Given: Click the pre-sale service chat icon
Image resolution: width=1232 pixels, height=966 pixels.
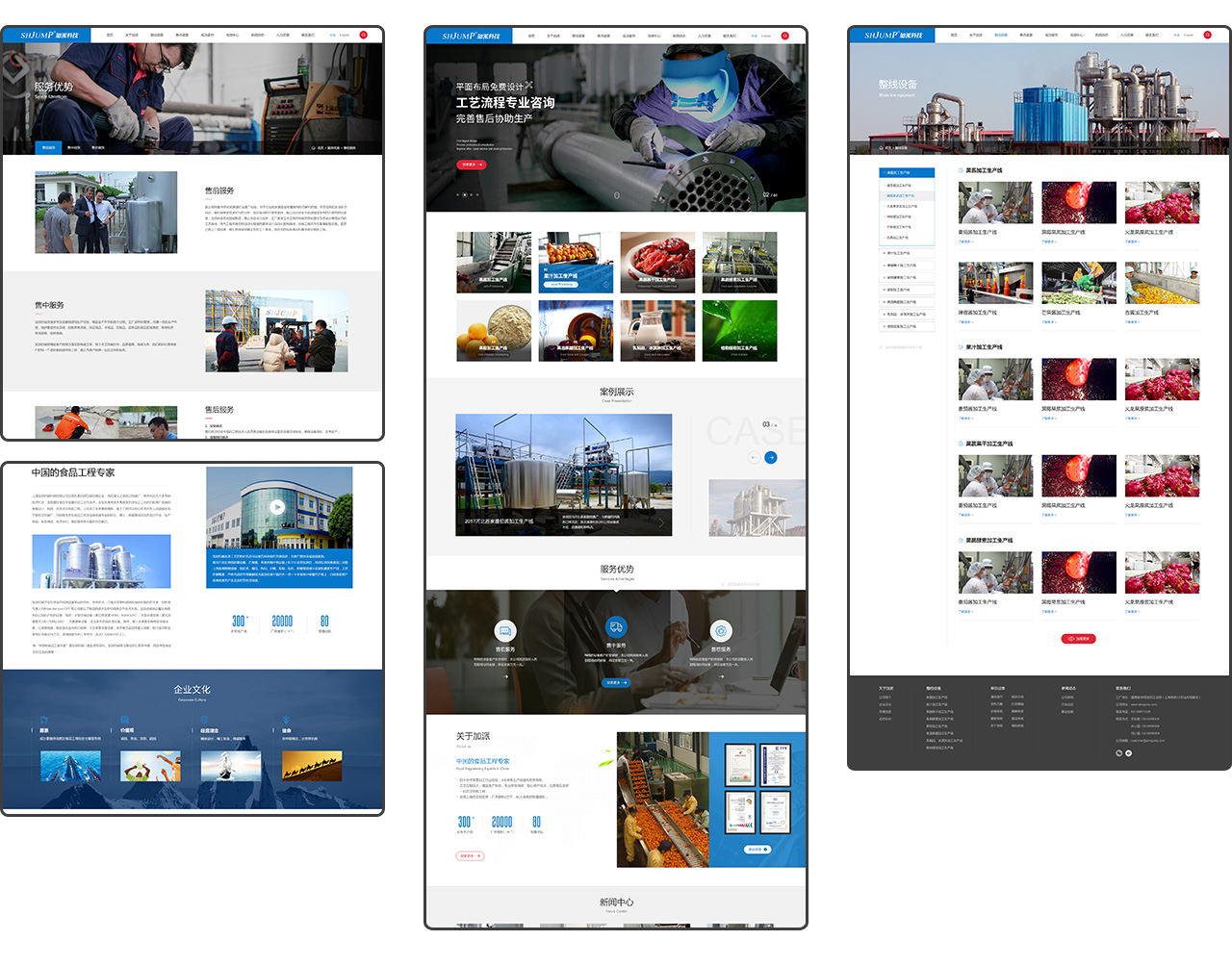Looking at the screenshot, I should [x=504, y=631].
